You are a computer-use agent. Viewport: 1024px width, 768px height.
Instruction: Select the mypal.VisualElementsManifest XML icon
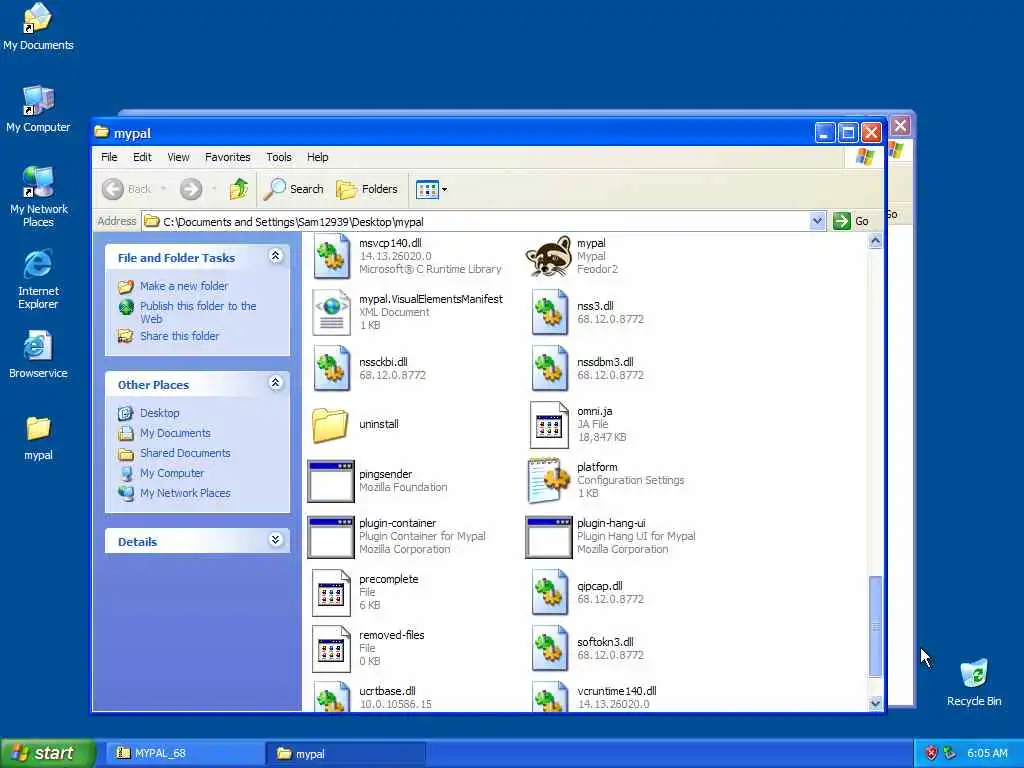coord(331,312)
